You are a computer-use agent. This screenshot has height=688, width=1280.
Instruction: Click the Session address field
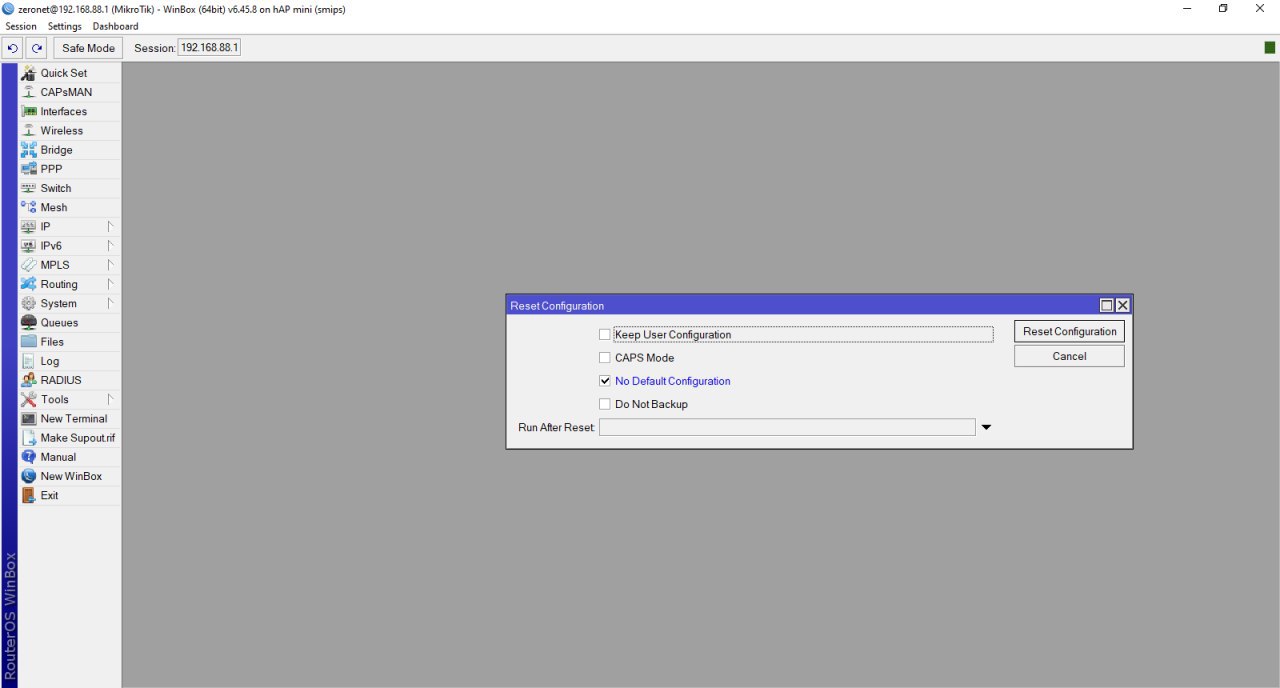coord(209,48)
